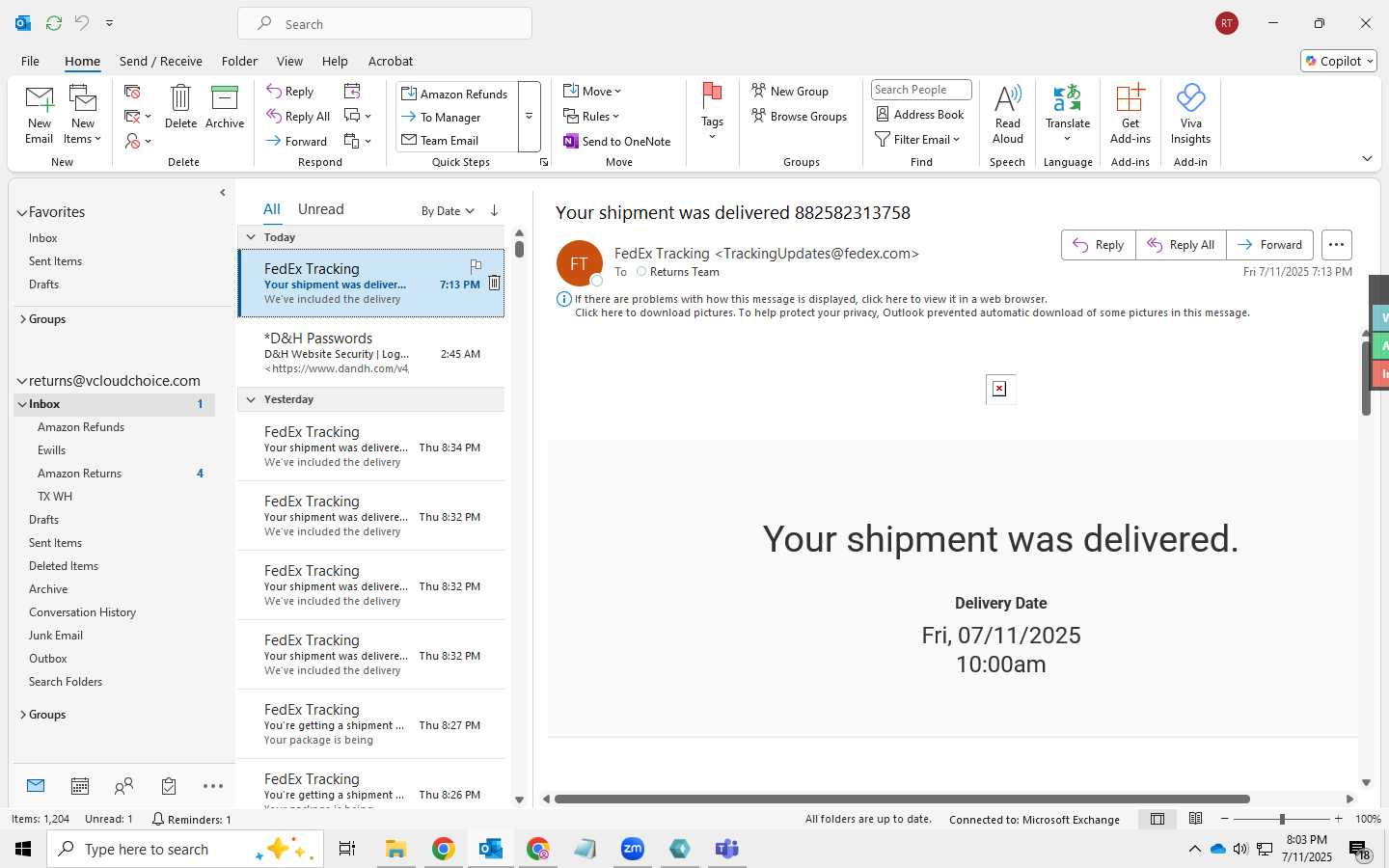Viewport: 1389px width, 868px height.
Task: Open Browse Groups
Action: (800, 116)
